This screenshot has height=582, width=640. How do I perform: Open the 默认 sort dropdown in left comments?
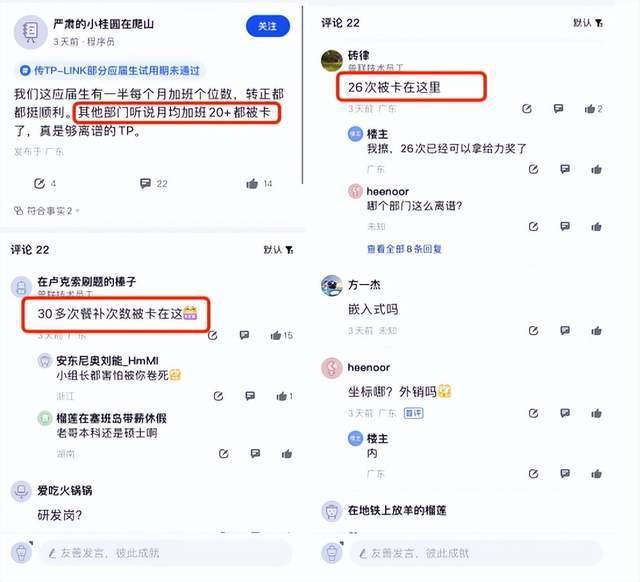pos(278,249)
